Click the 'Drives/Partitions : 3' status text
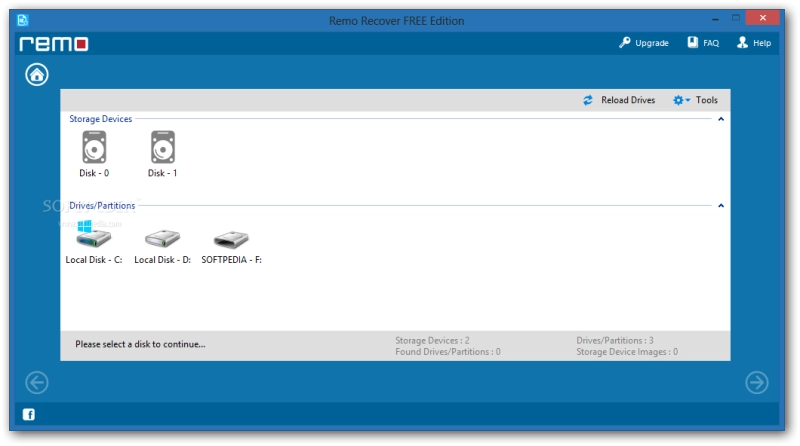This screenshot has width=800, height=446. click(615, 340)
